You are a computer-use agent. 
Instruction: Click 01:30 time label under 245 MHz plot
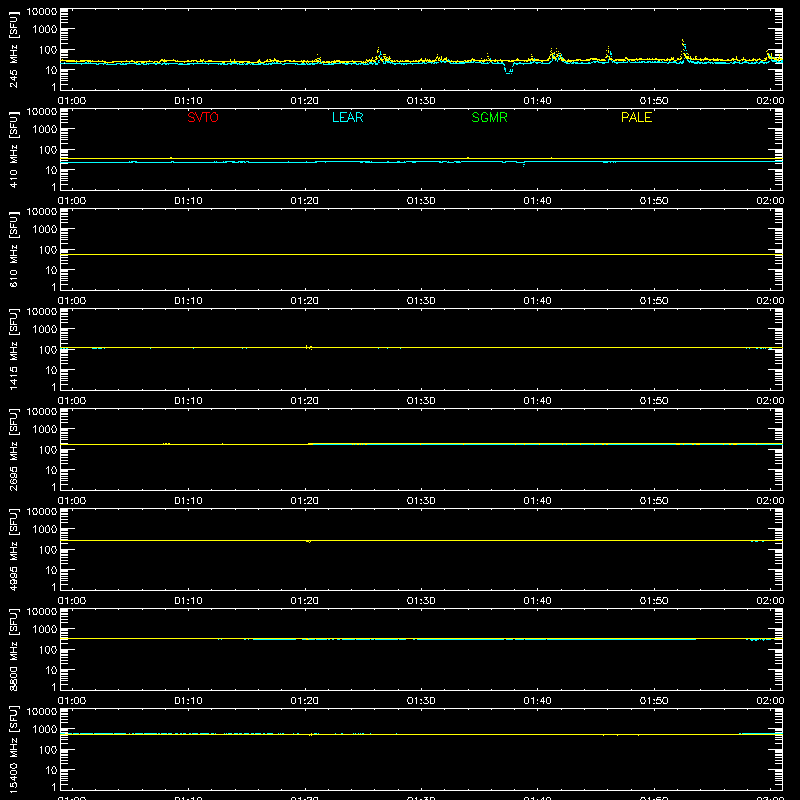[421, 101]
